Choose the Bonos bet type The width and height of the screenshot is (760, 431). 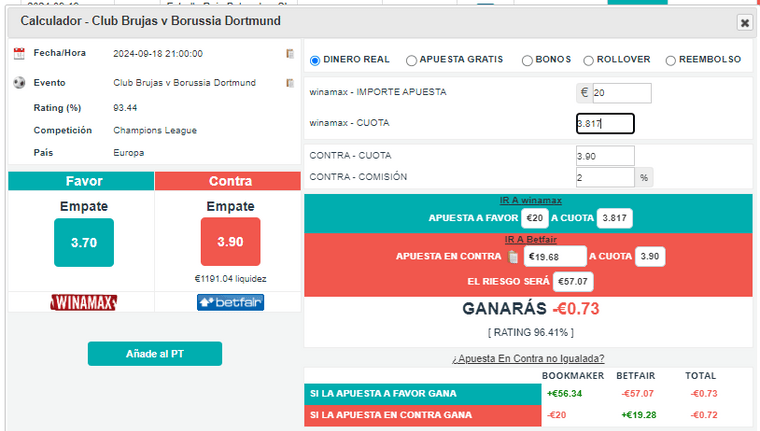coord(527,60)
